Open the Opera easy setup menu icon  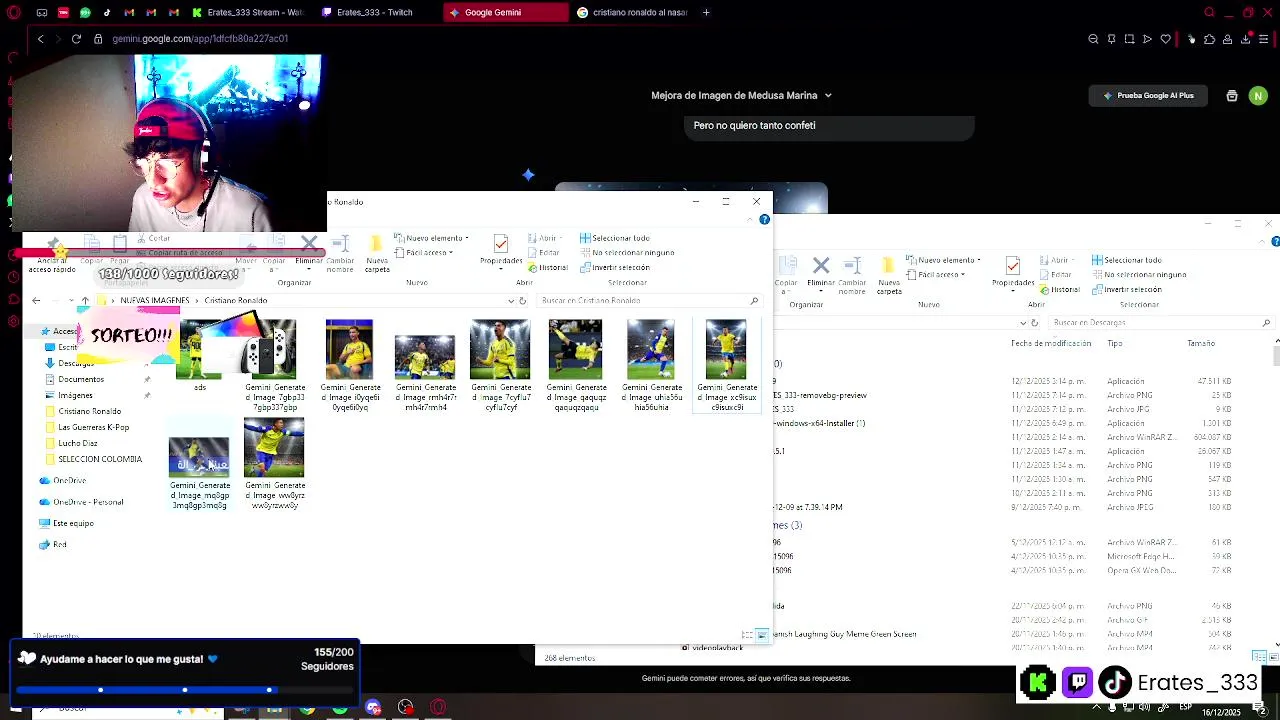1264,39
